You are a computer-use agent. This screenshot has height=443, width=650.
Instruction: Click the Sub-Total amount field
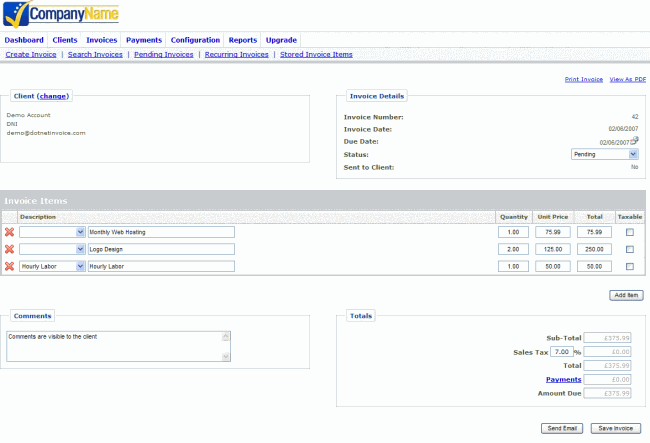click(607, 338)
